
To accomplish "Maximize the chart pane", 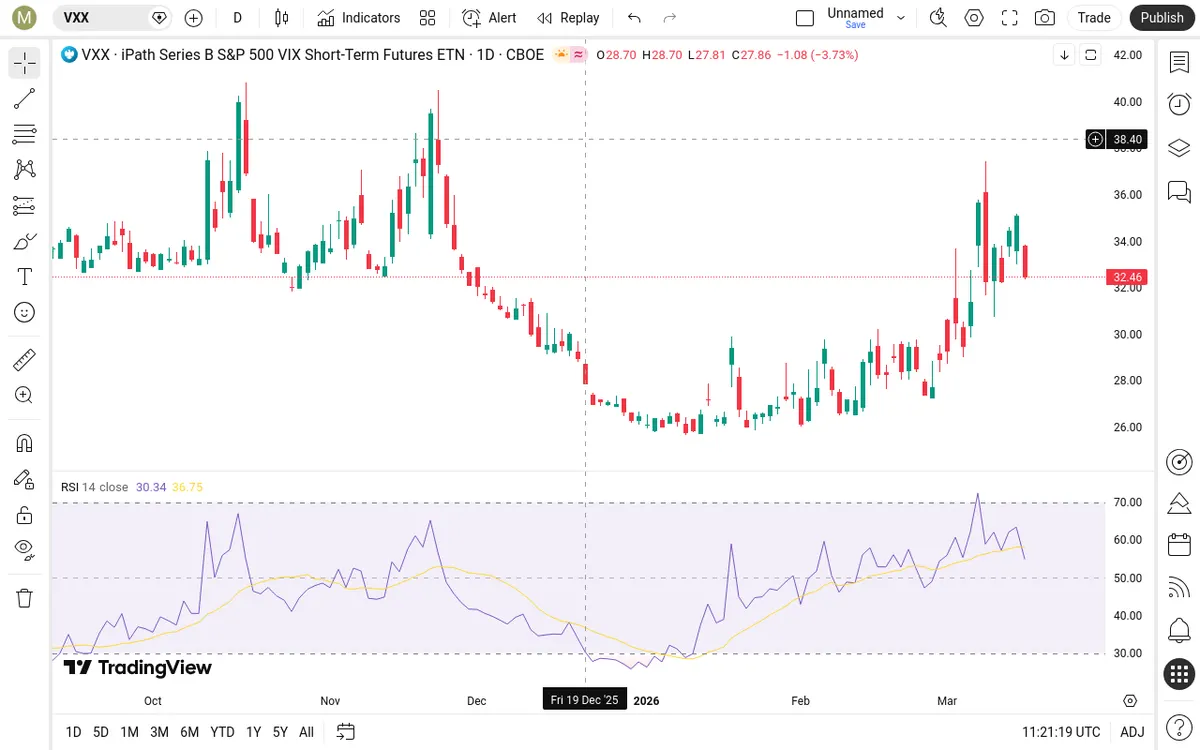I will [x=1091, y=55].
